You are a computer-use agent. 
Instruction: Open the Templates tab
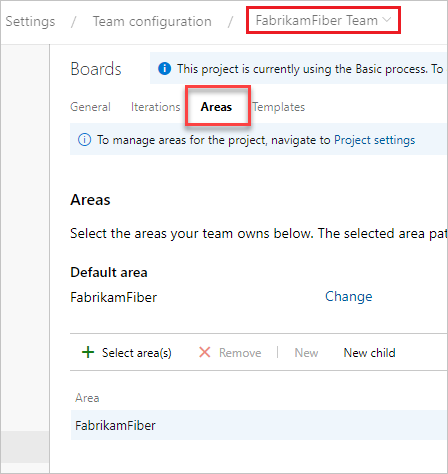[279, 107]
